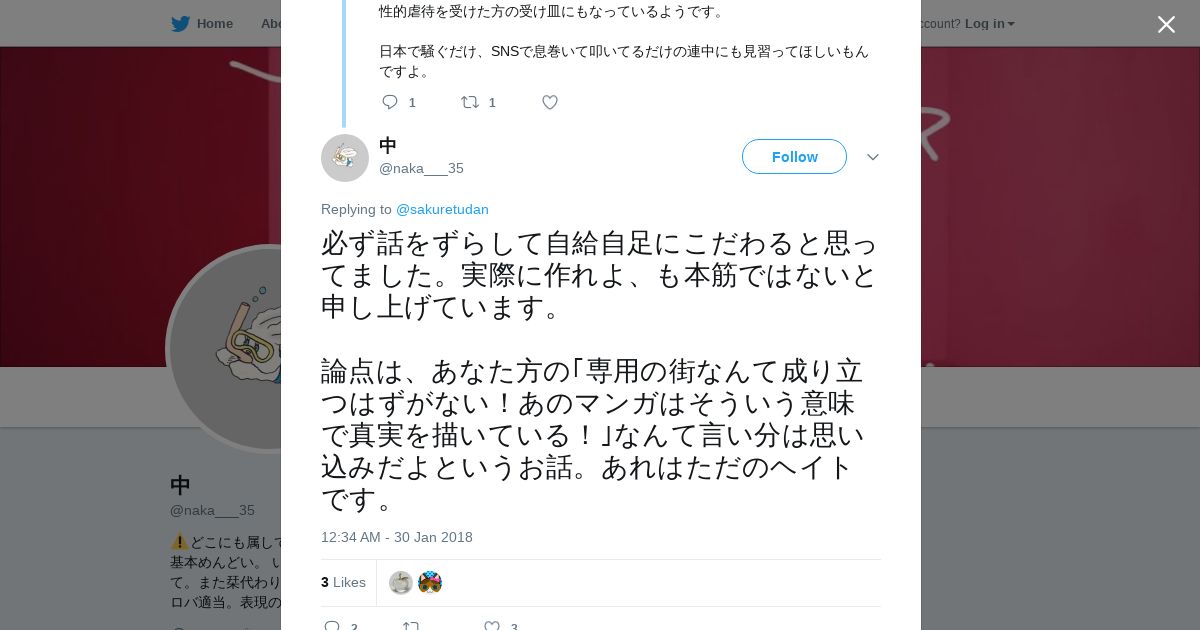This screenshot has height=630, width=1200.
Task: View the 3 Likes list
Action: (343, 582)
